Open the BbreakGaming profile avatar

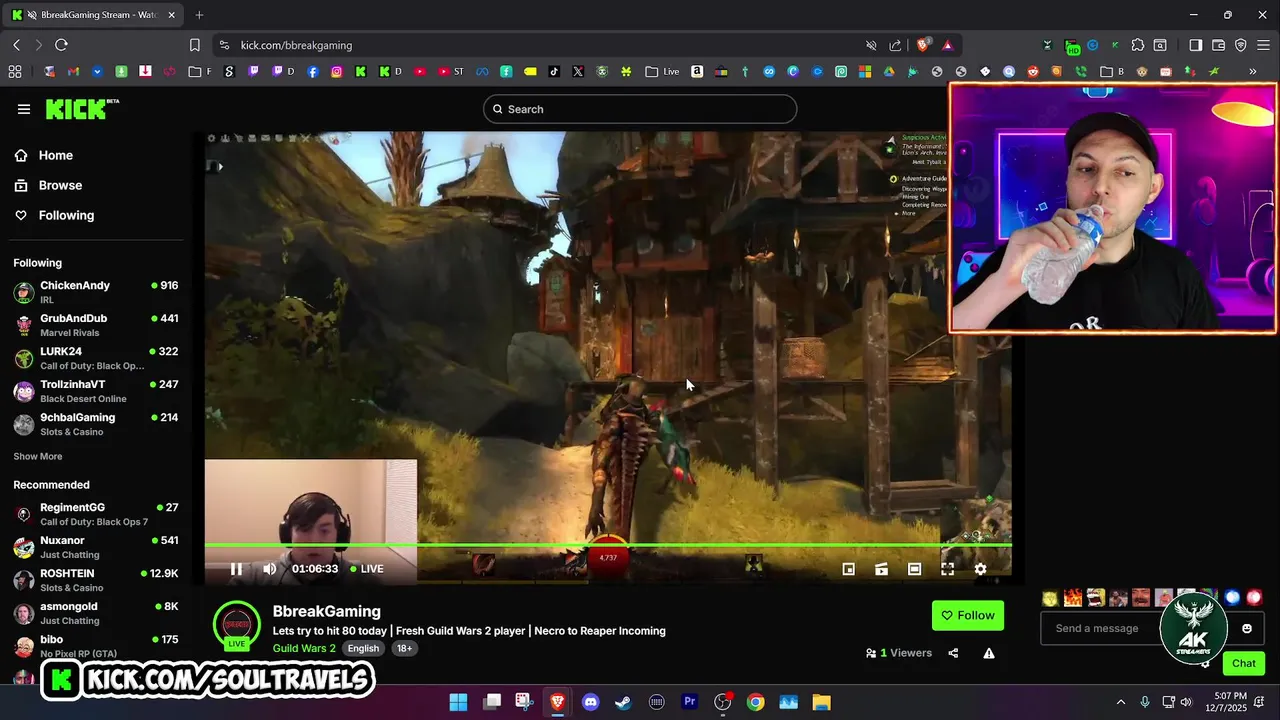(237, 625)
